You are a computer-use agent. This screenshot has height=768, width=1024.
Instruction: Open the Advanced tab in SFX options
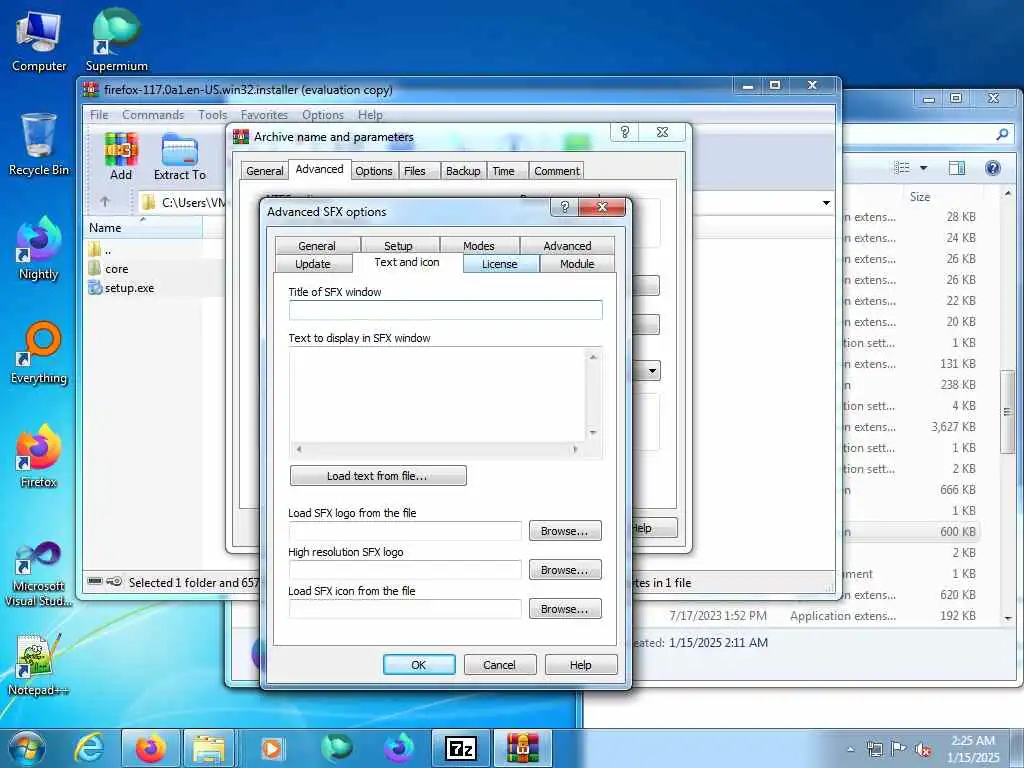tap(567, 246)
